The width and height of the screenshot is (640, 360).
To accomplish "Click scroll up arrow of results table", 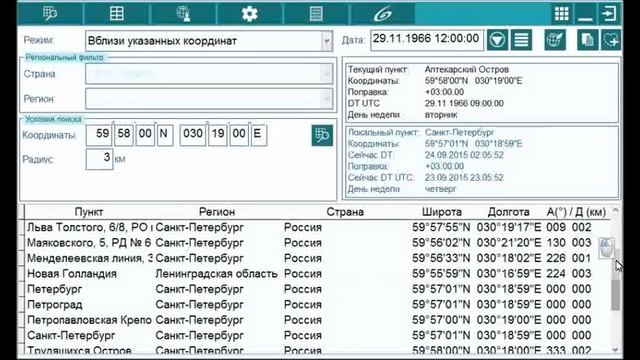I will (x=616, y=211).
